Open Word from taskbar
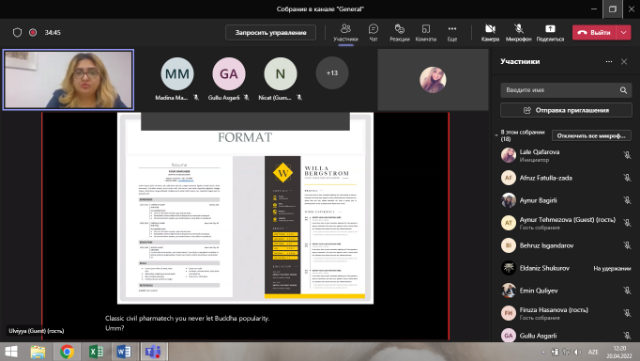 [124, 352]
